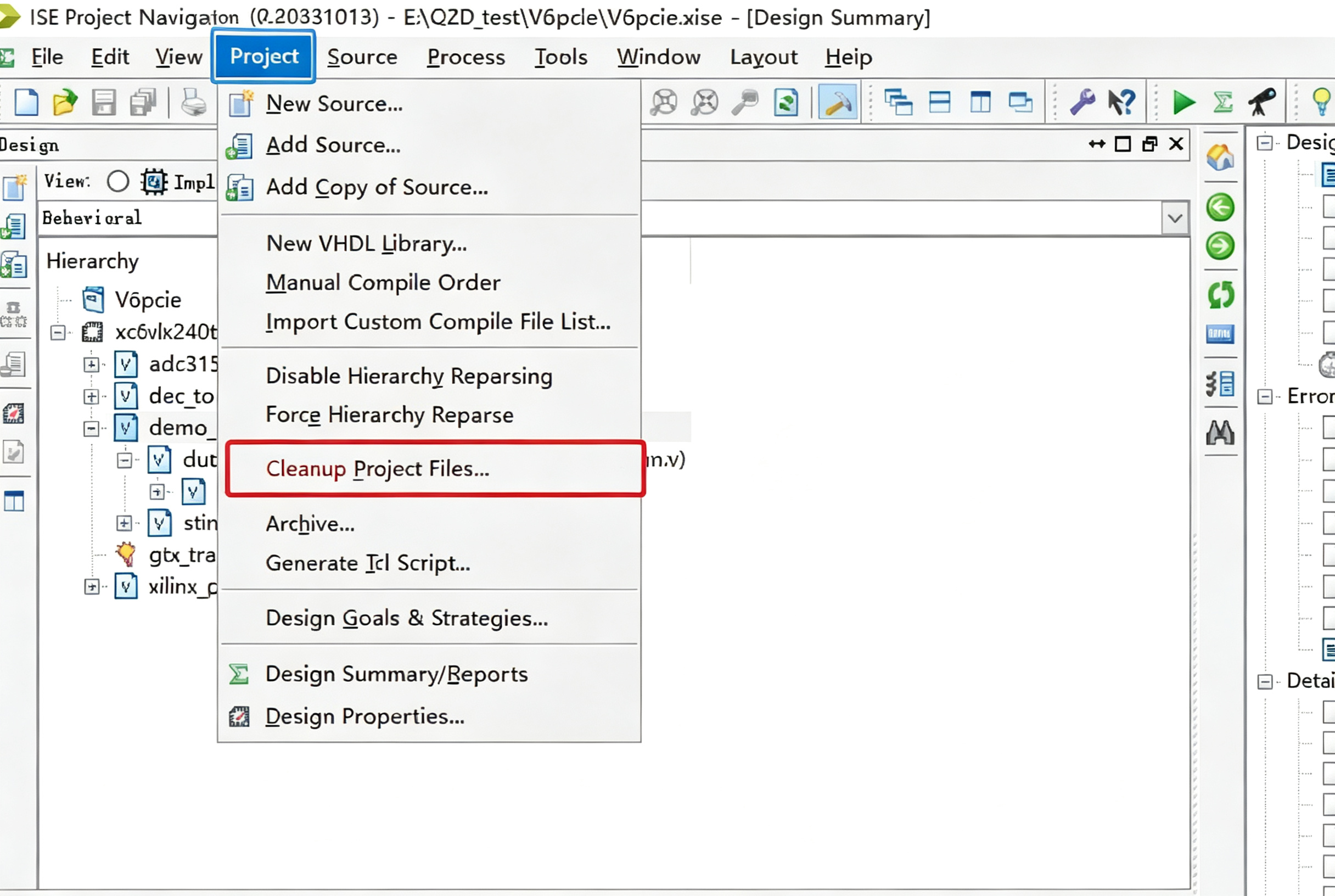Expand the dec_to module node

pyautogui.click(x=92, y=396)
